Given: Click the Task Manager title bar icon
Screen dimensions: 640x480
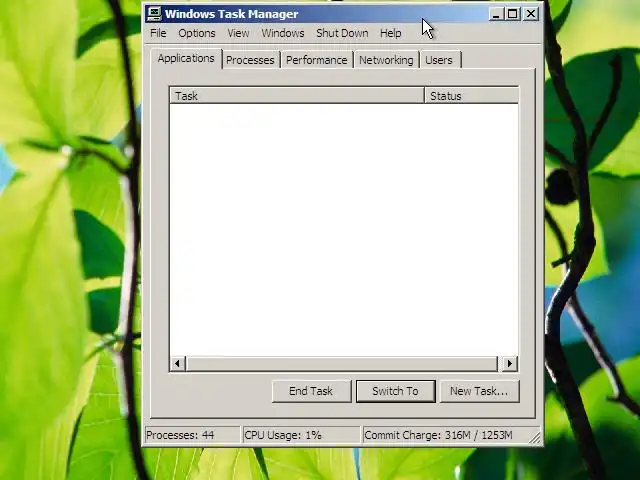Looking at the screenshot, I should 154,13.
